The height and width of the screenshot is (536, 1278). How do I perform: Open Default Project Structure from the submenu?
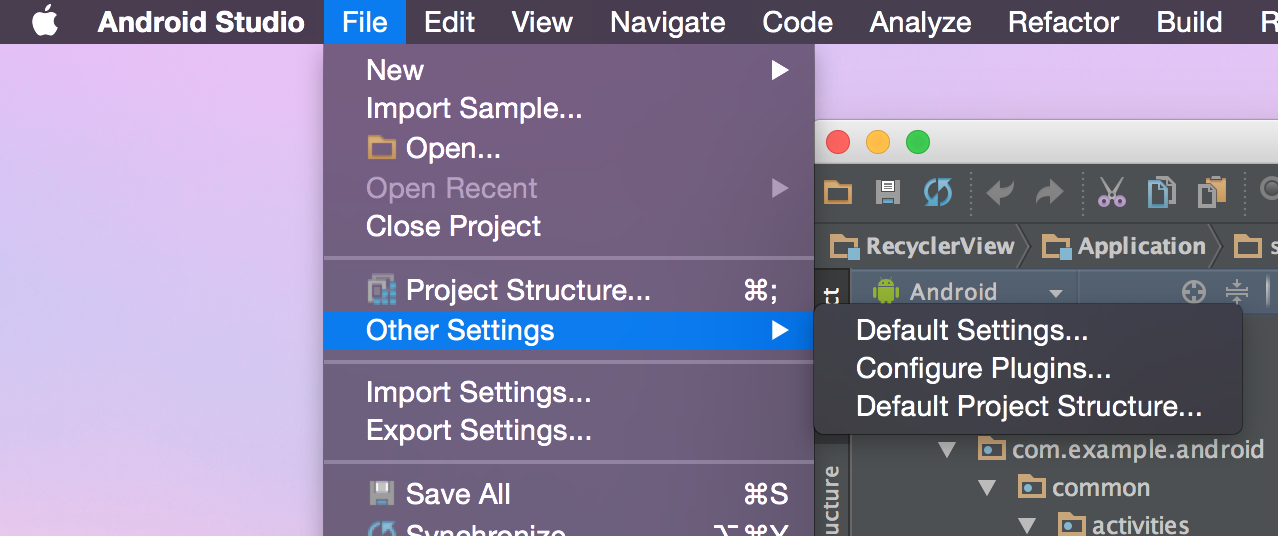coord(1029,407)
